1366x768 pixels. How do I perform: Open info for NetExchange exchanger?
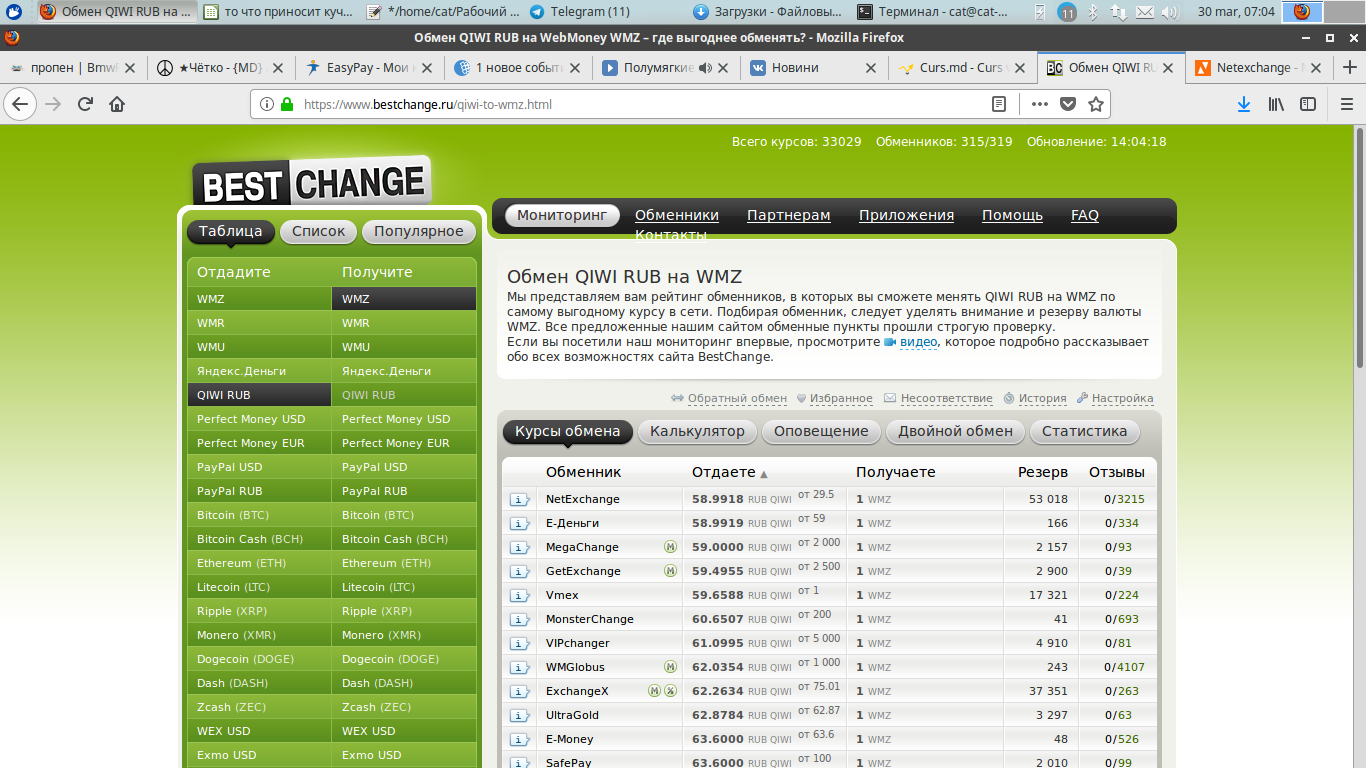click(520, 499)
